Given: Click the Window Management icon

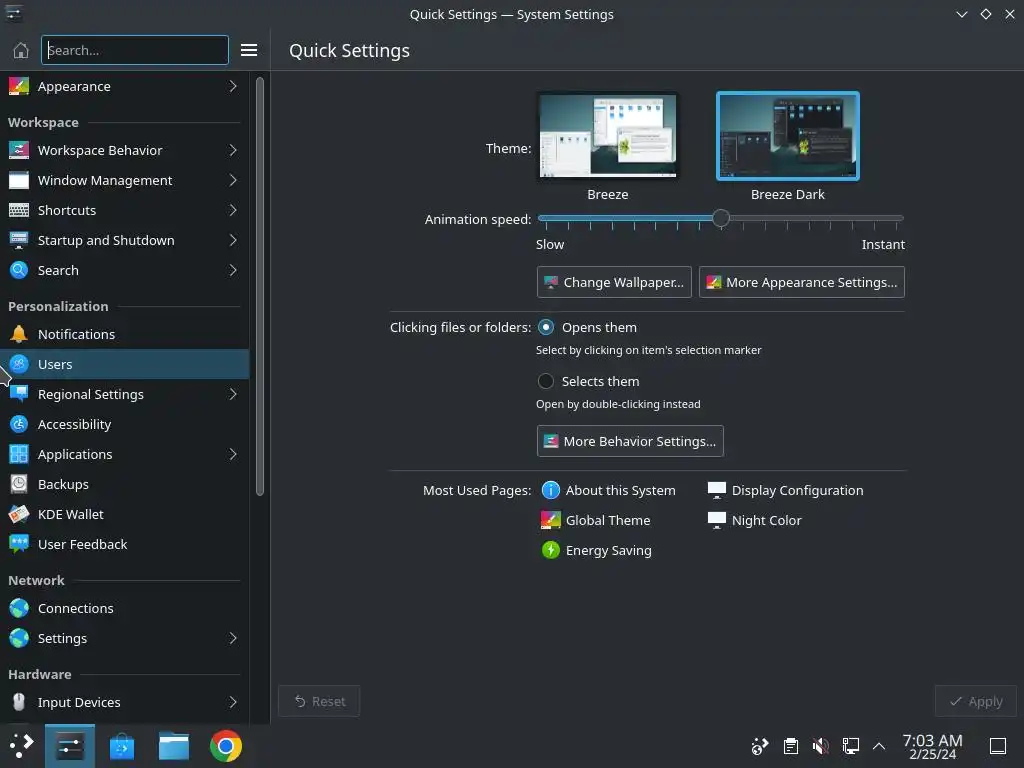Looking at the screenshot, I should click(x=19, y=180).
